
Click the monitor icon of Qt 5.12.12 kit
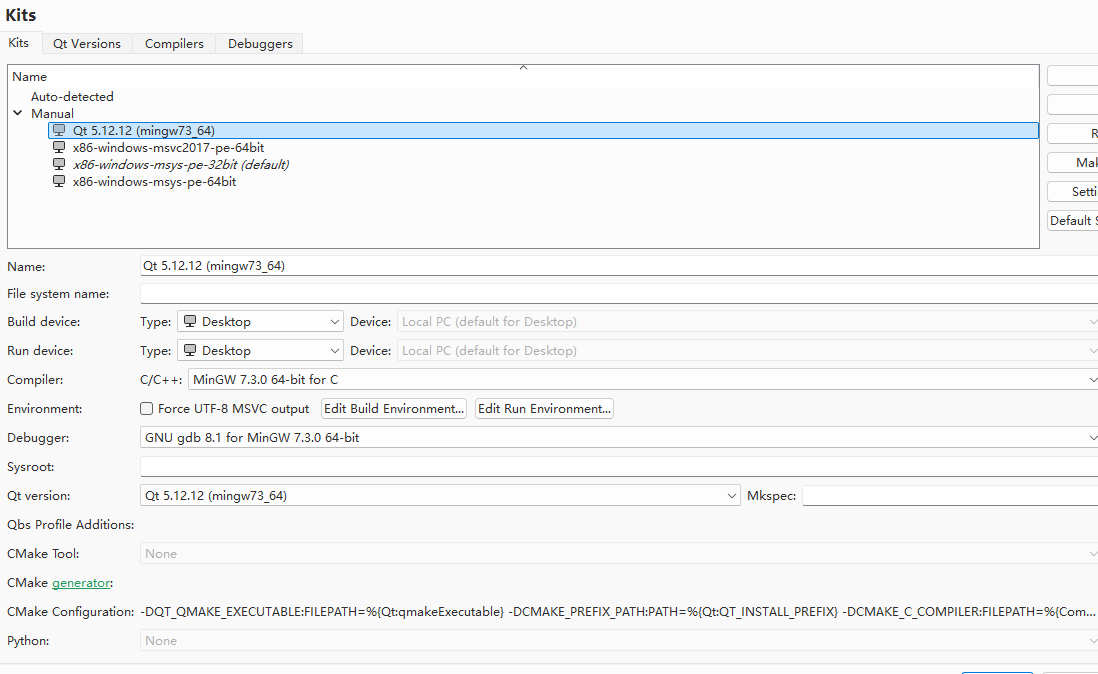click(x=60, y=130)
